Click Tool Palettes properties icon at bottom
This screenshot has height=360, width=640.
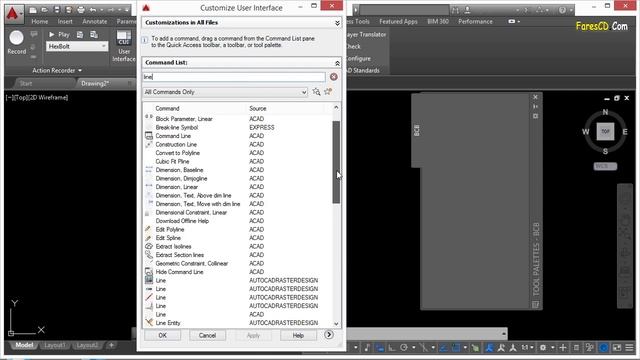[536, 304]
